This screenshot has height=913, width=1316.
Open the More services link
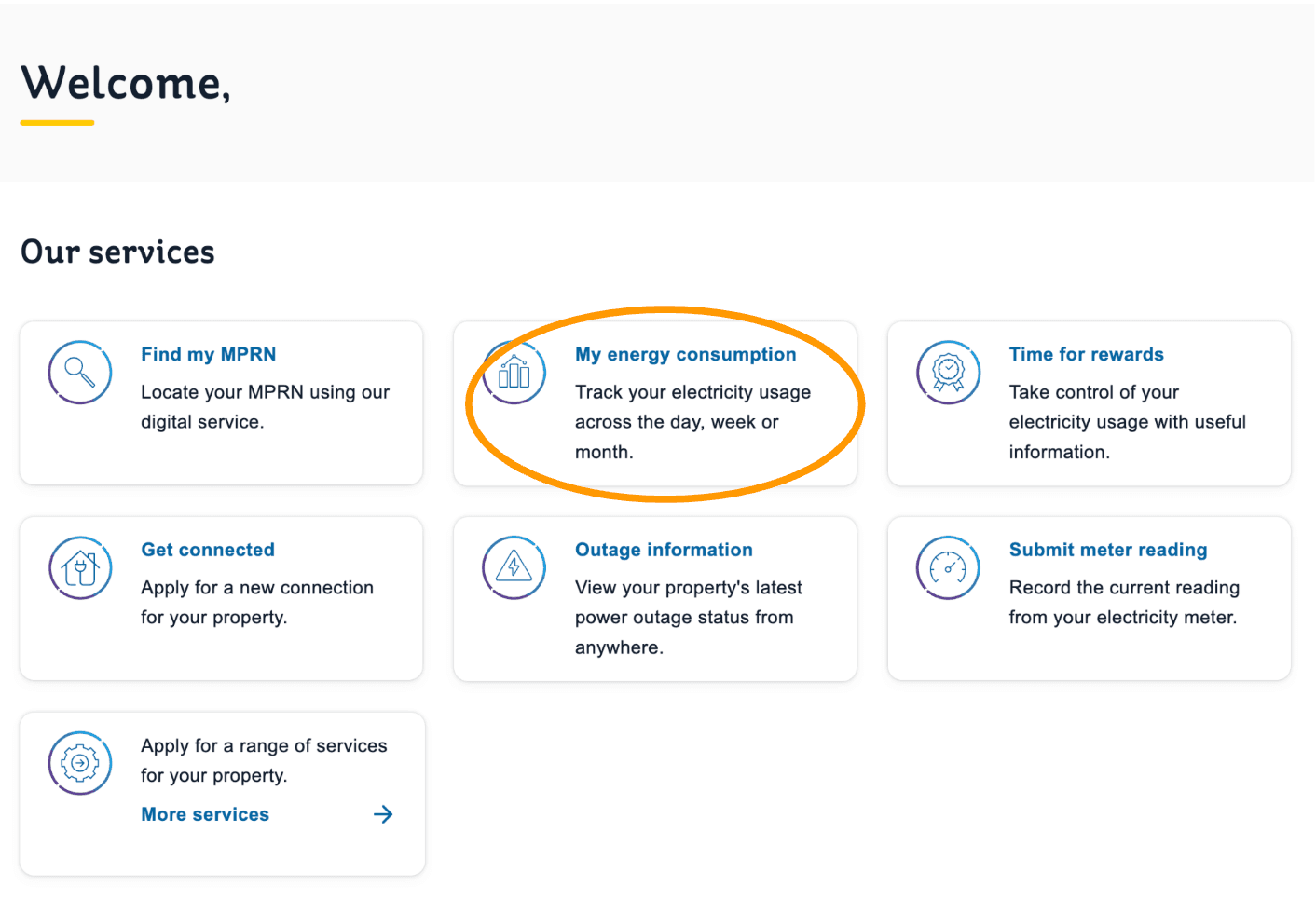(x=205, y=814)
